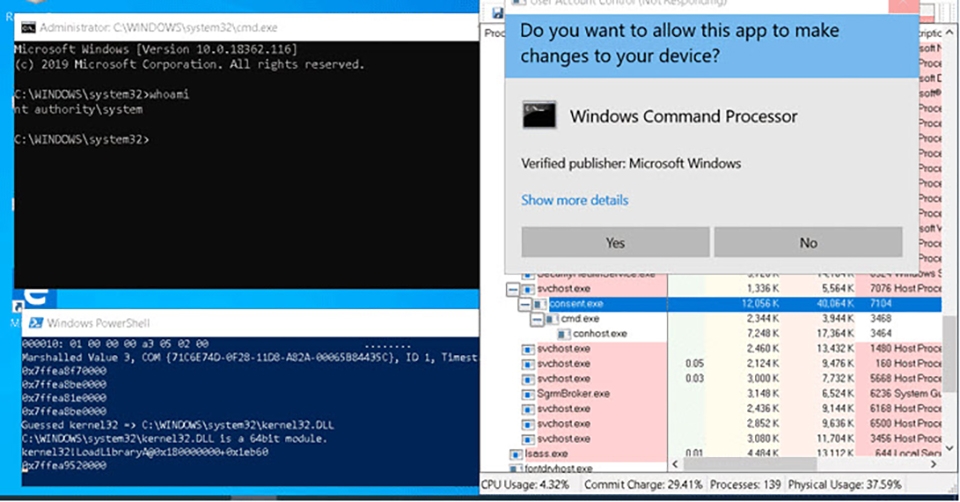Image resolution: width=960 pixels, height=502 pixels.
Task: Click the "nt authority\system" output line in cmd
Action: [78, 110]
